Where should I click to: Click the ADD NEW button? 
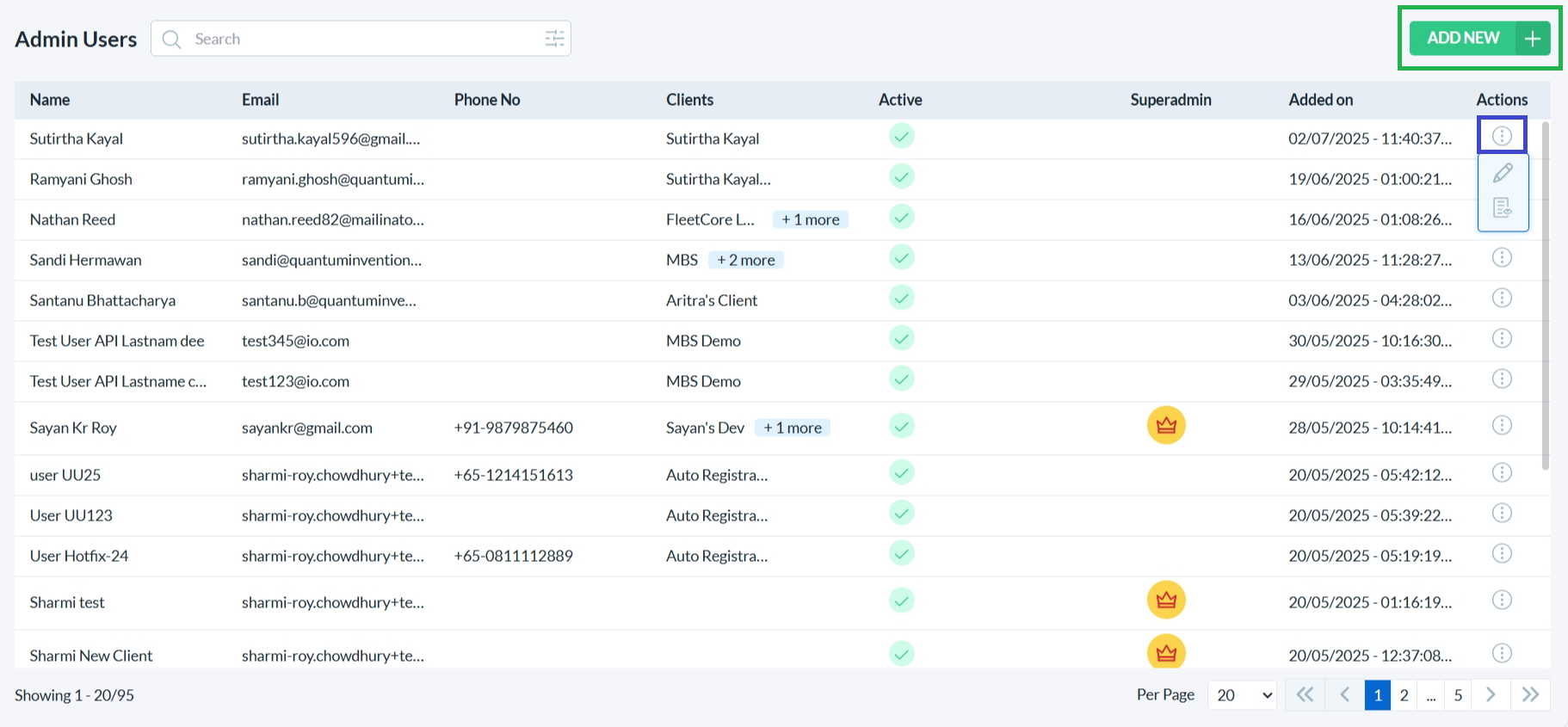[x=1479, y=39]
